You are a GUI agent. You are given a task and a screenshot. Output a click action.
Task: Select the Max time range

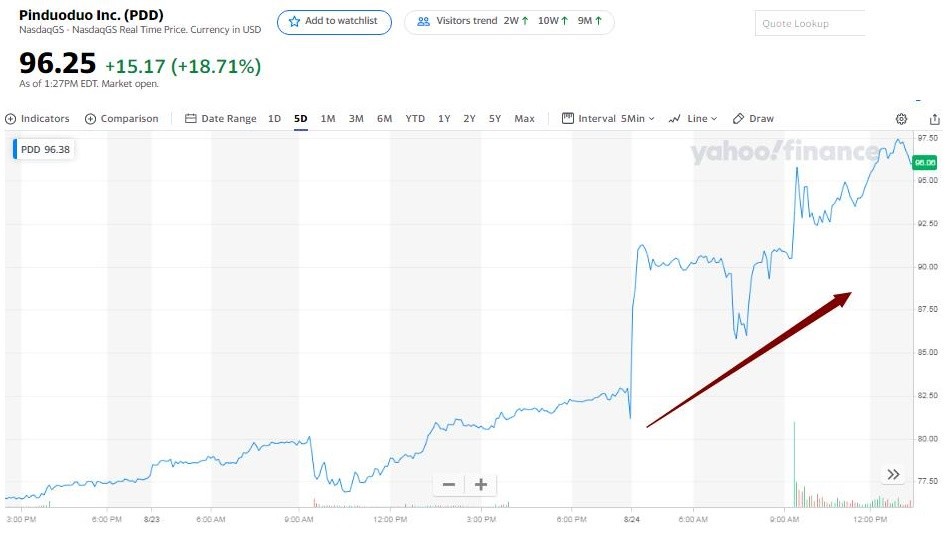(x=524, y=119)
